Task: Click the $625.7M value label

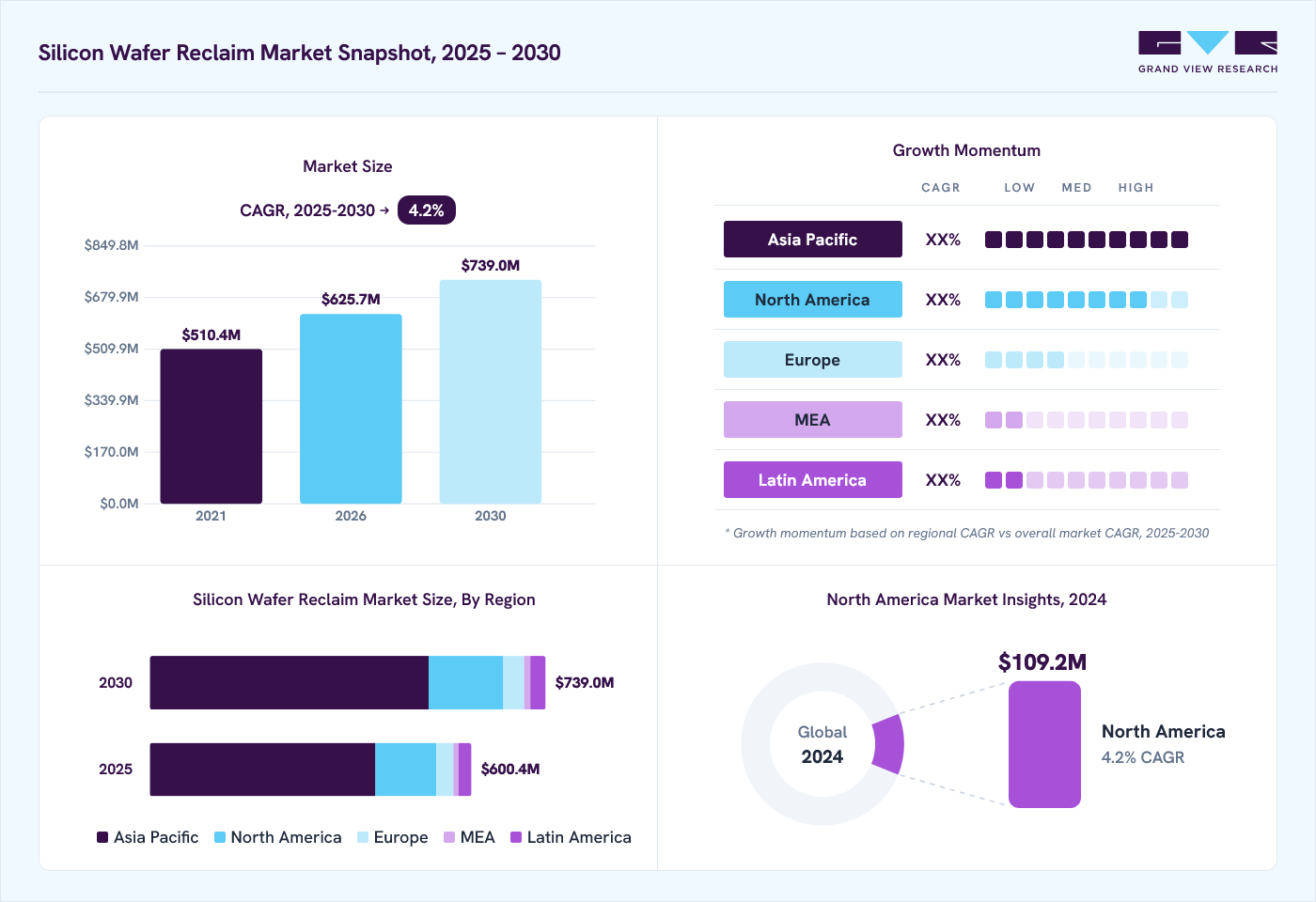Action: pos(351,300)
